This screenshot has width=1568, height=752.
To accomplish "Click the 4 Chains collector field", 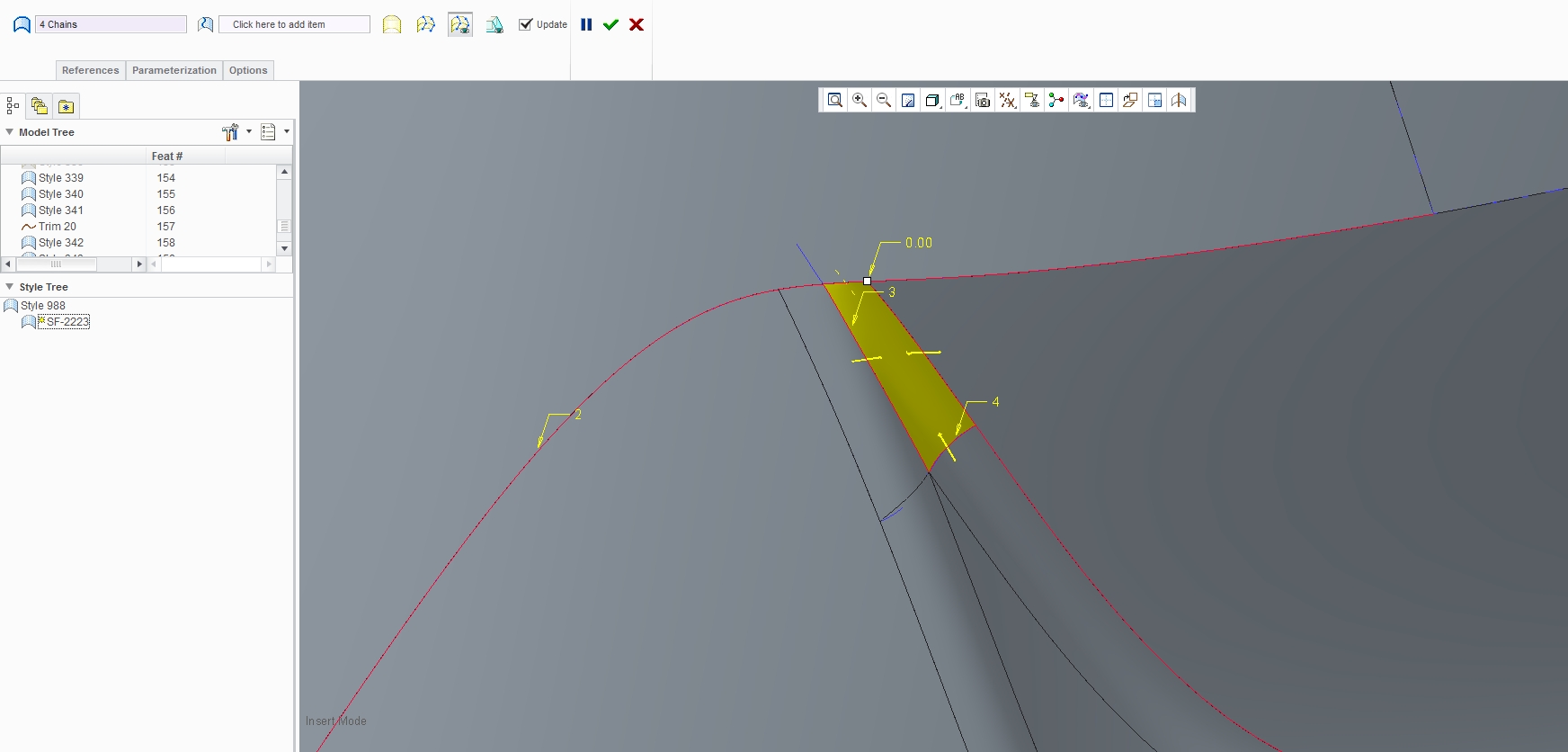I will click(x=111, y=24).
